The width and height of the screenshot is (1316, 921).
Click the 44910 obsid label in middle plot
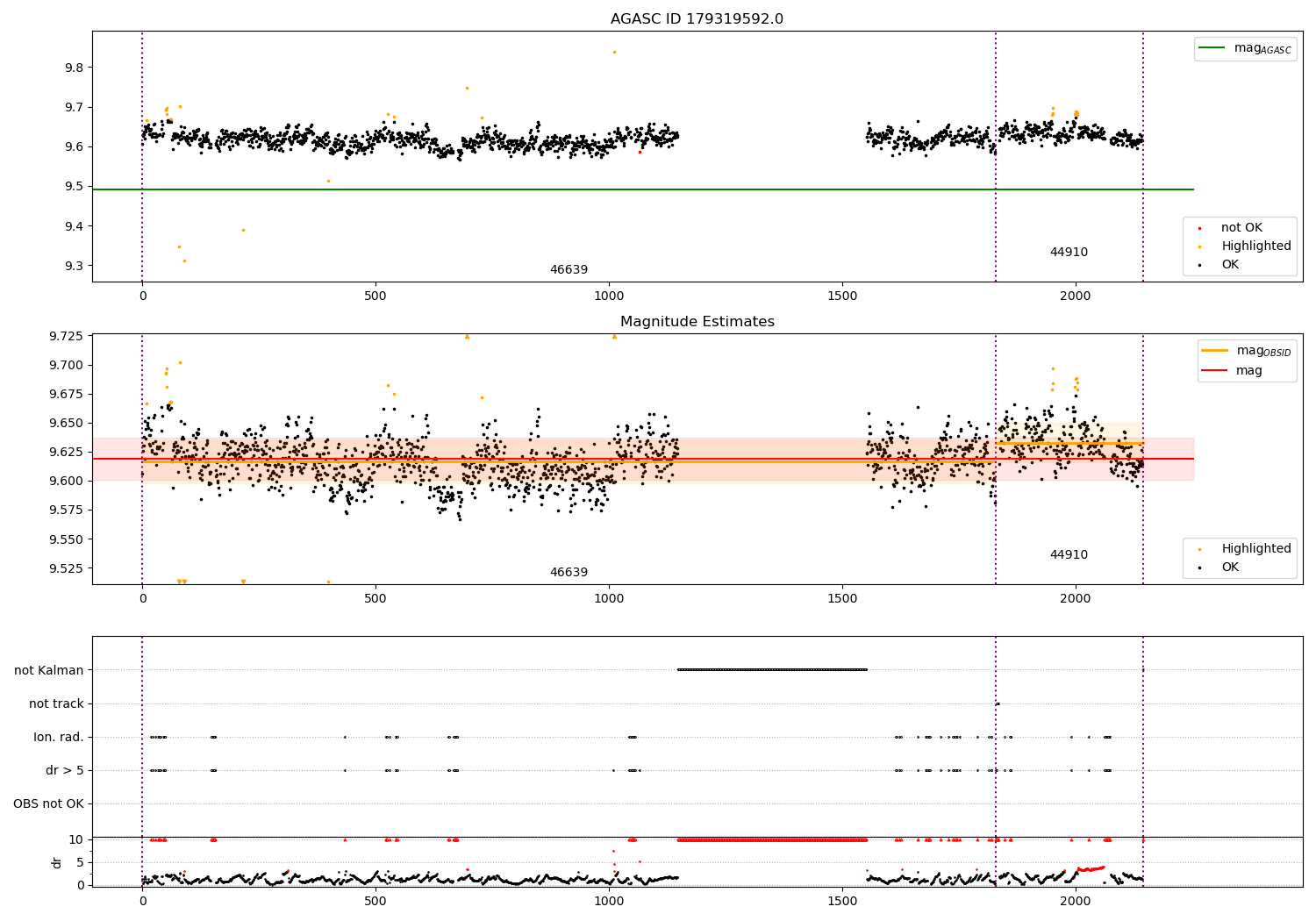click(1069, 555)
